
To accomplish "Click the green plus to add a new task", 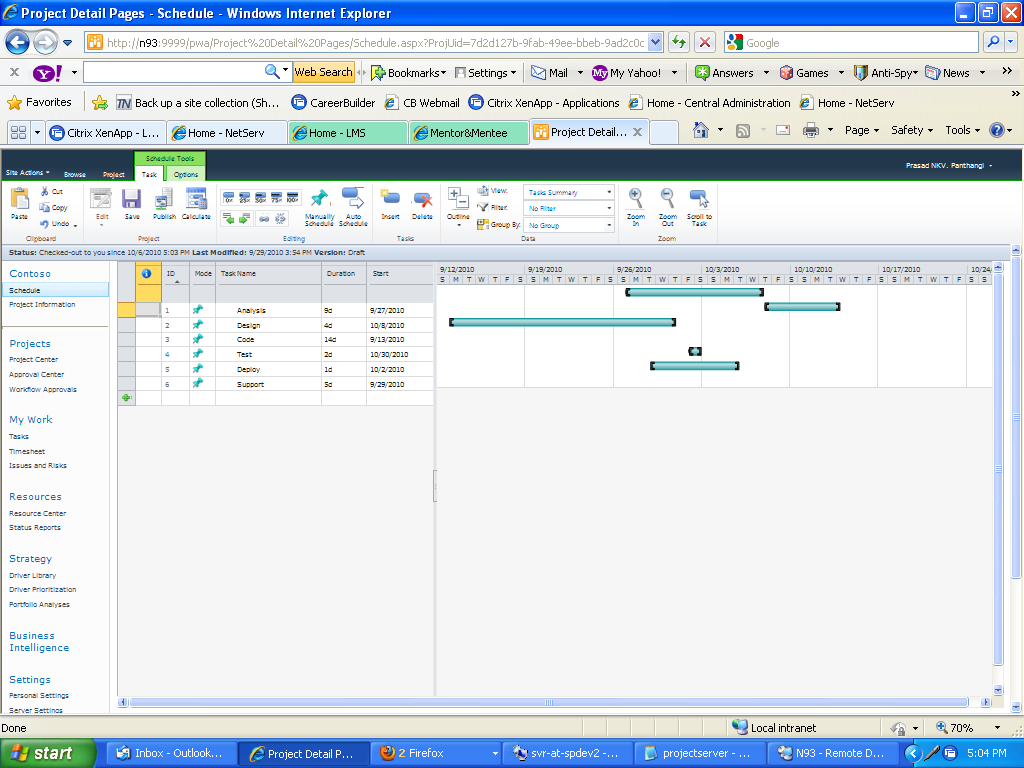I will [x=125, y=398].
